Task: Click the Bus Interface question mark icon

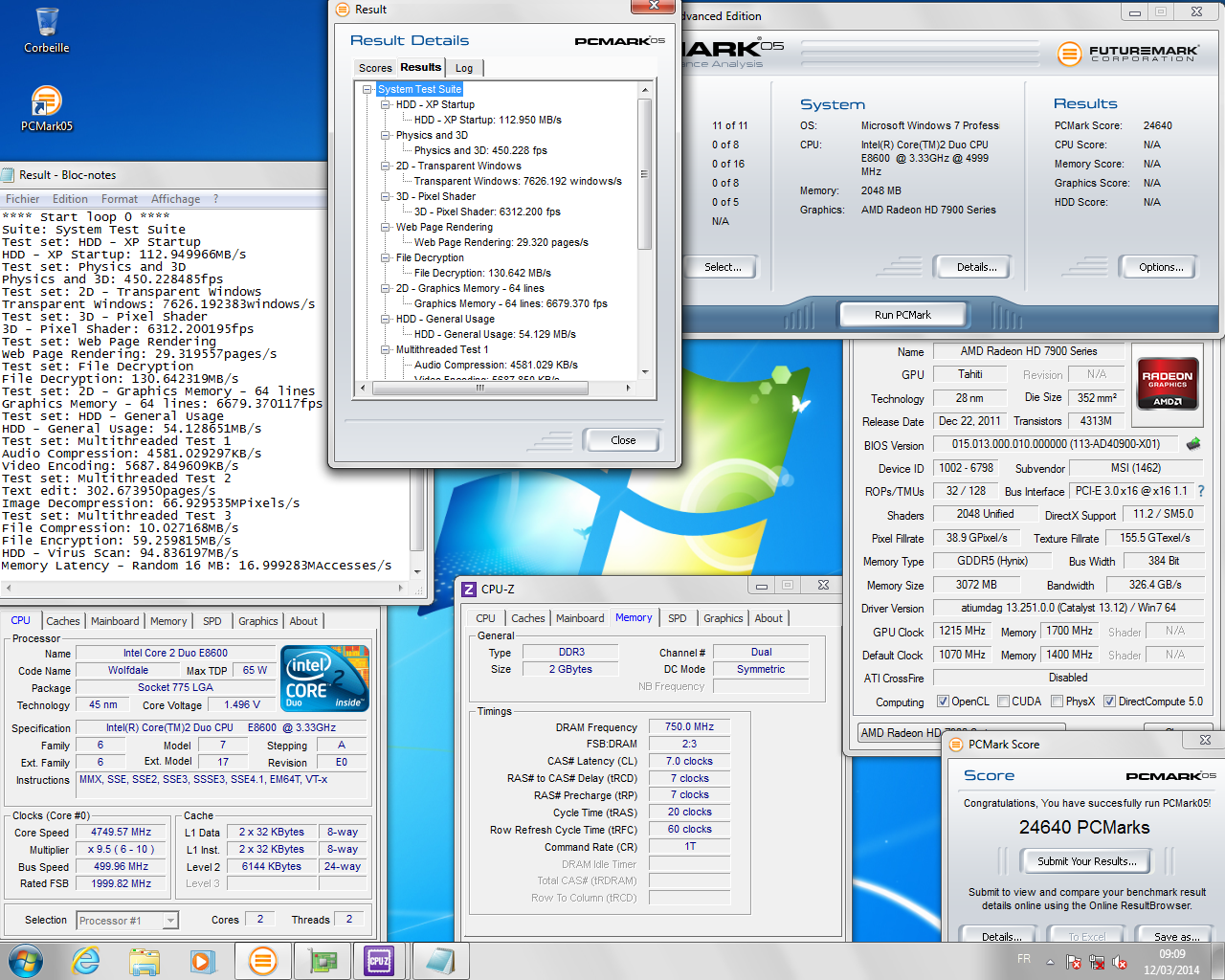Action: pos(1201,491)
